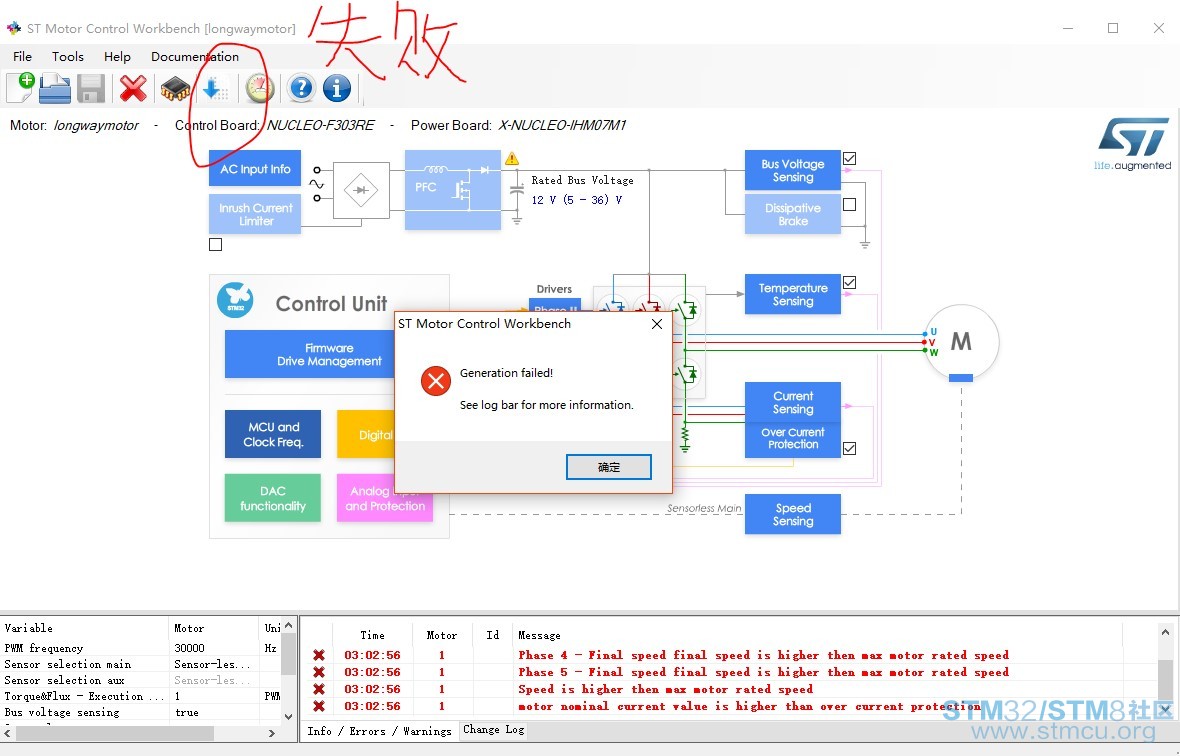This screenshot has height=756, width=1180.
Task: Click the error icon on the Phase 4 log row
Action: click(319, 655)
